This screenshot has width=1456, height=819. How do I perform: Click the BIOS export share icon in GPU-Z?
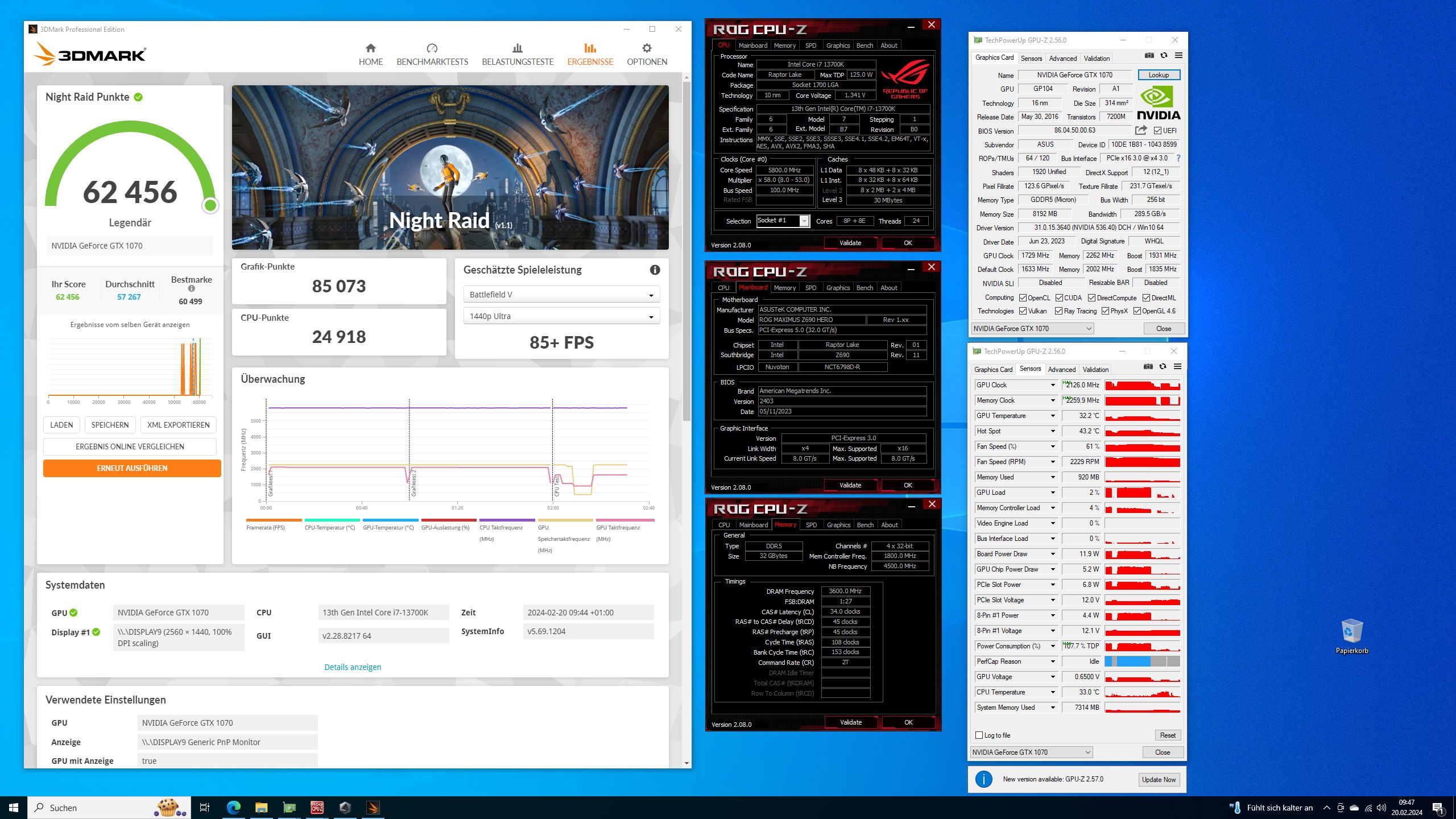(1141, 130)
